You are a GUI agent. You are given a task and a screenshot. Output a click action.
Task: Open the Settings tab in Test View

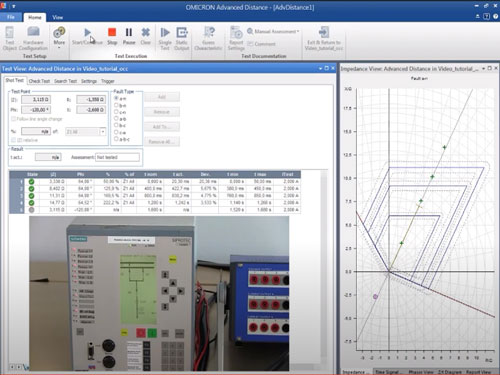pos(89,81)
